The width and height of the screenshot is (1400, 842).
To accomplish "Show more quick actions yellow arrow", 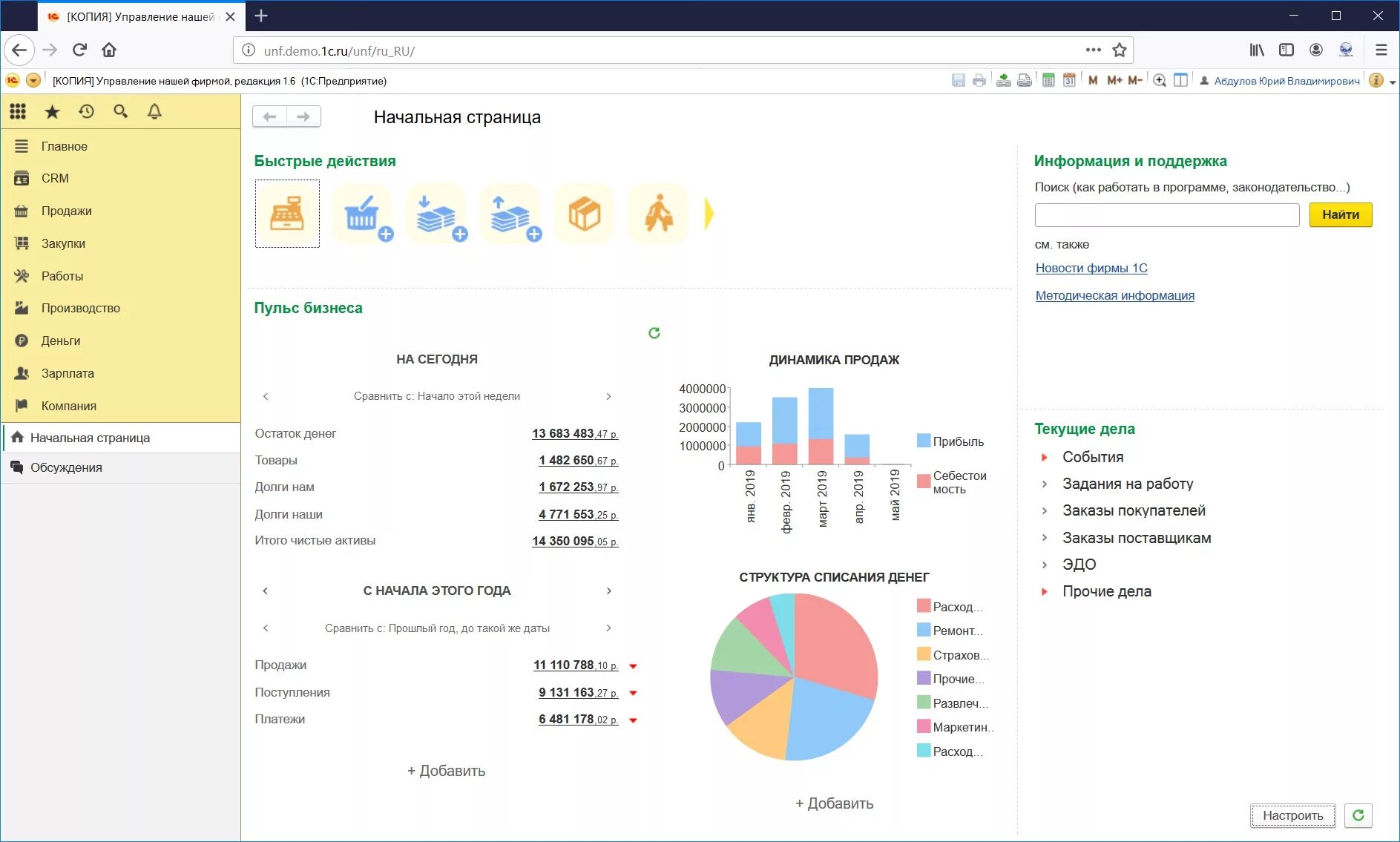I will coord(709,214).
